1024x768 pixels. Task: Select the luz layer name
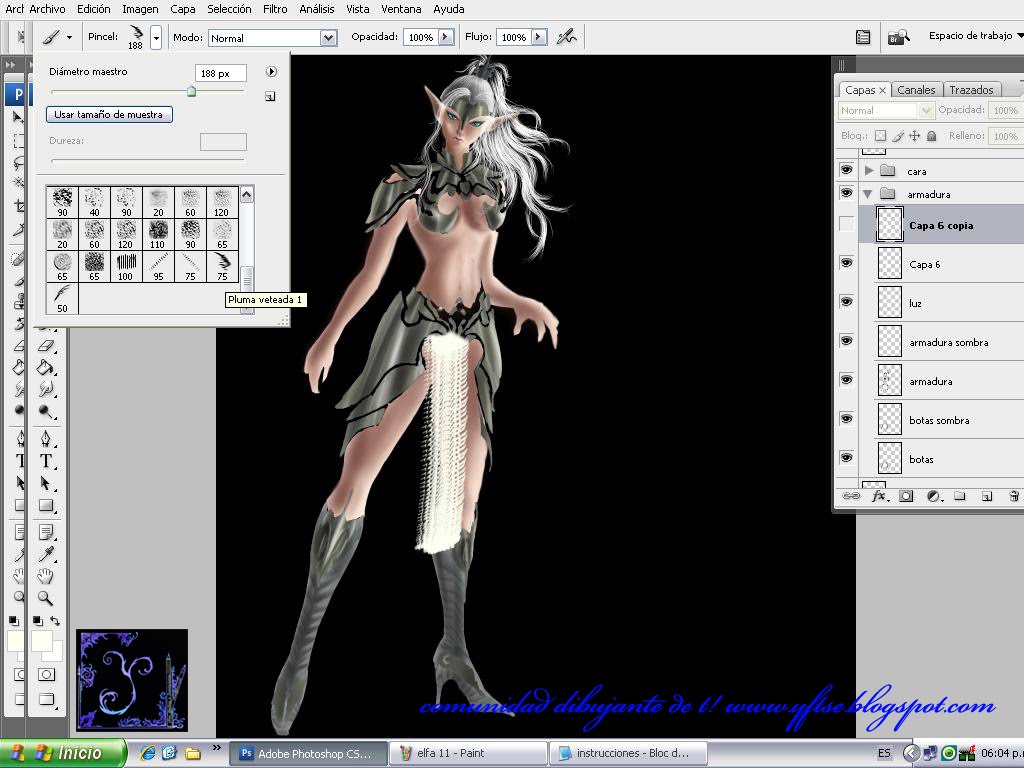[915, 303]
